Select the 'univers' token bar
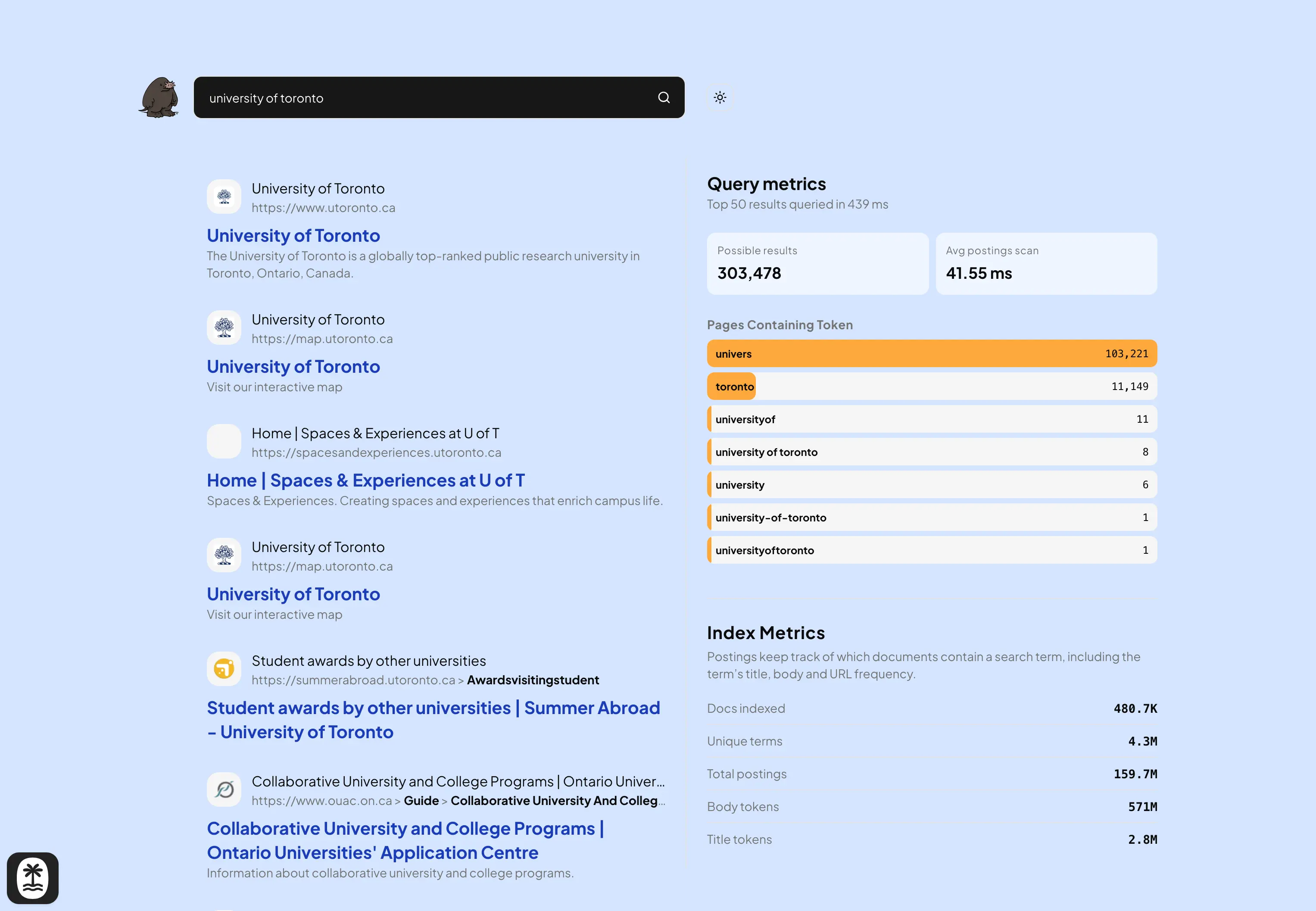The image size is (1316, 911). click(932, 354)
